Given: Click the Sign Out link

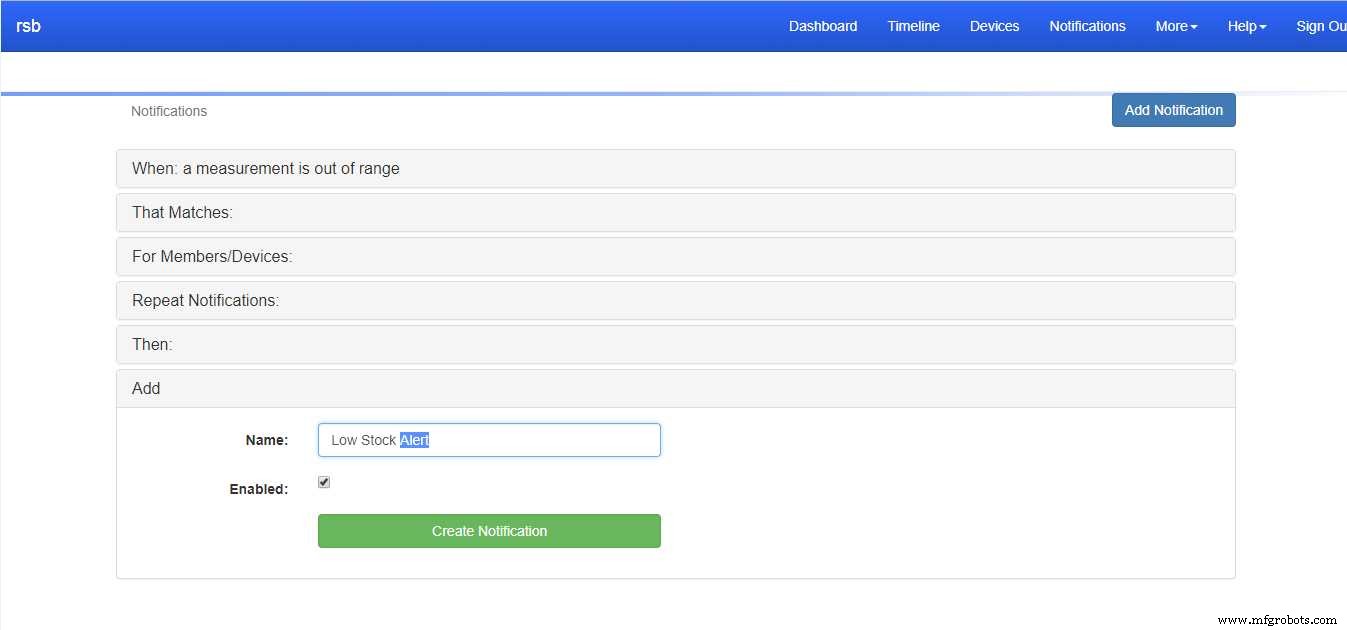Looking at the screenshot, I should click(1320, 26).
